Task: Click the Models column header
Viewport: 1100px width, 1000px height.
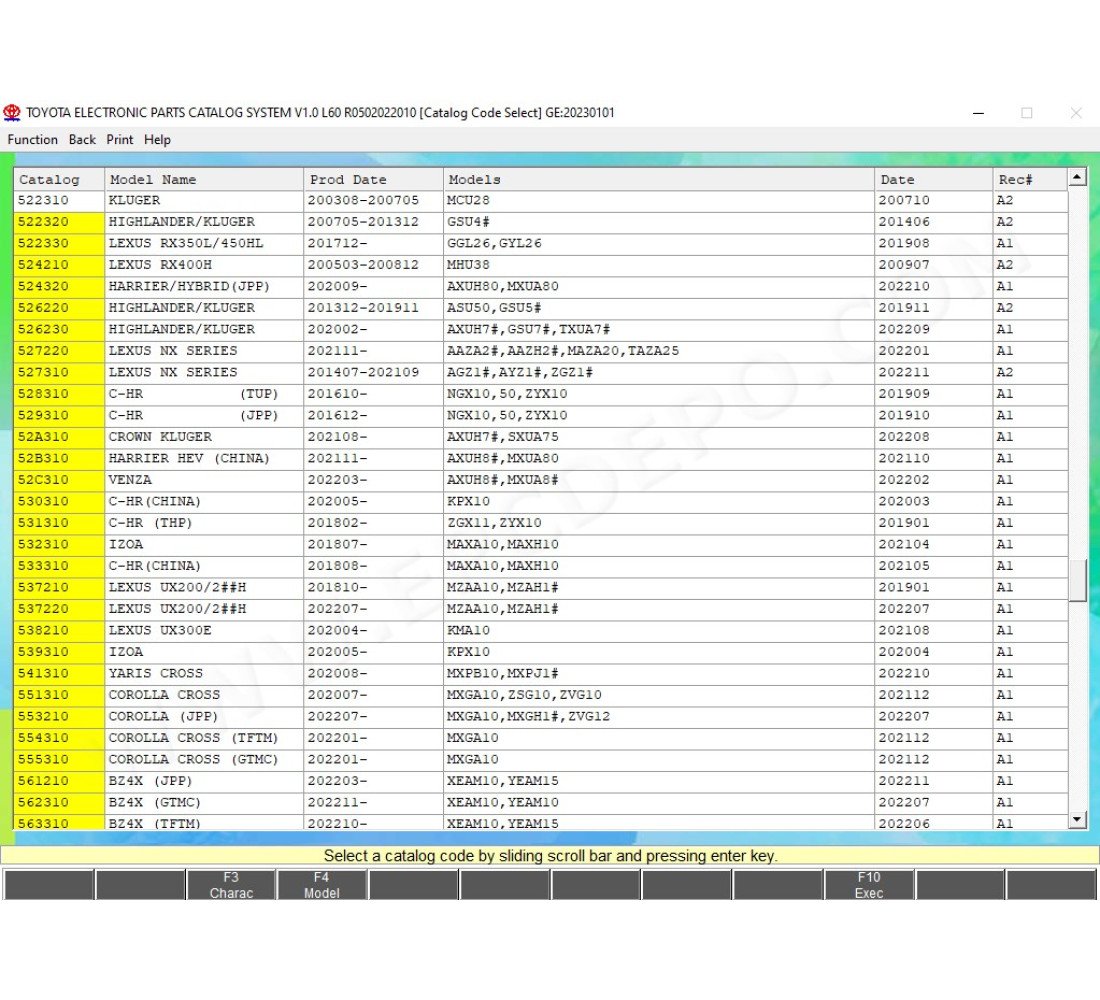Action: coord(659,180)
